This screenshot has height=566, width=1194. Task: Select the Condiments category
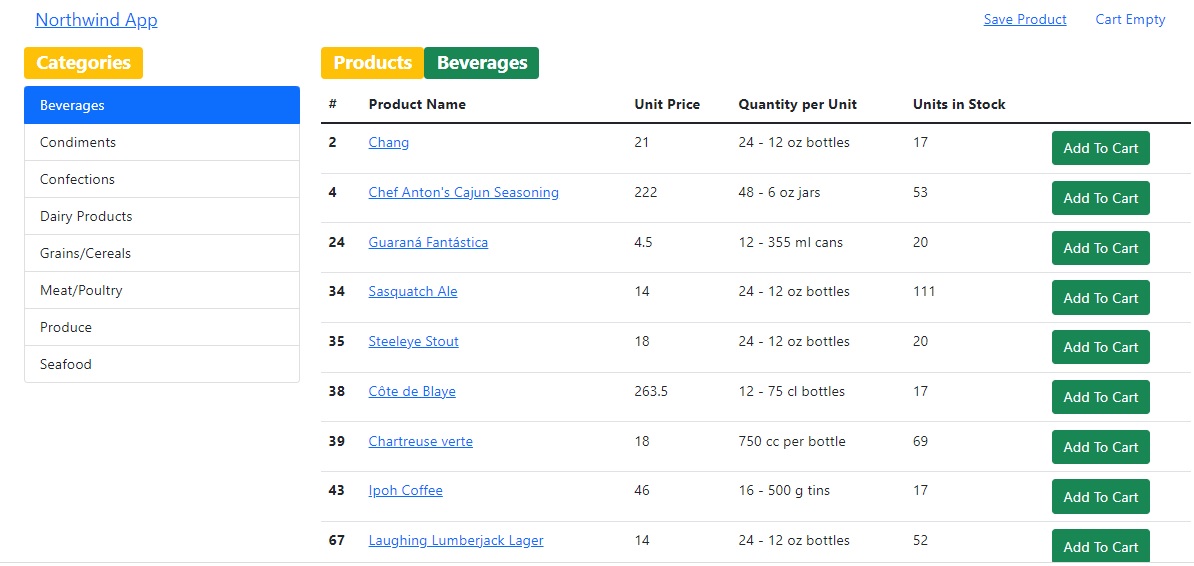pyautogui.click(x=162, y=142)
